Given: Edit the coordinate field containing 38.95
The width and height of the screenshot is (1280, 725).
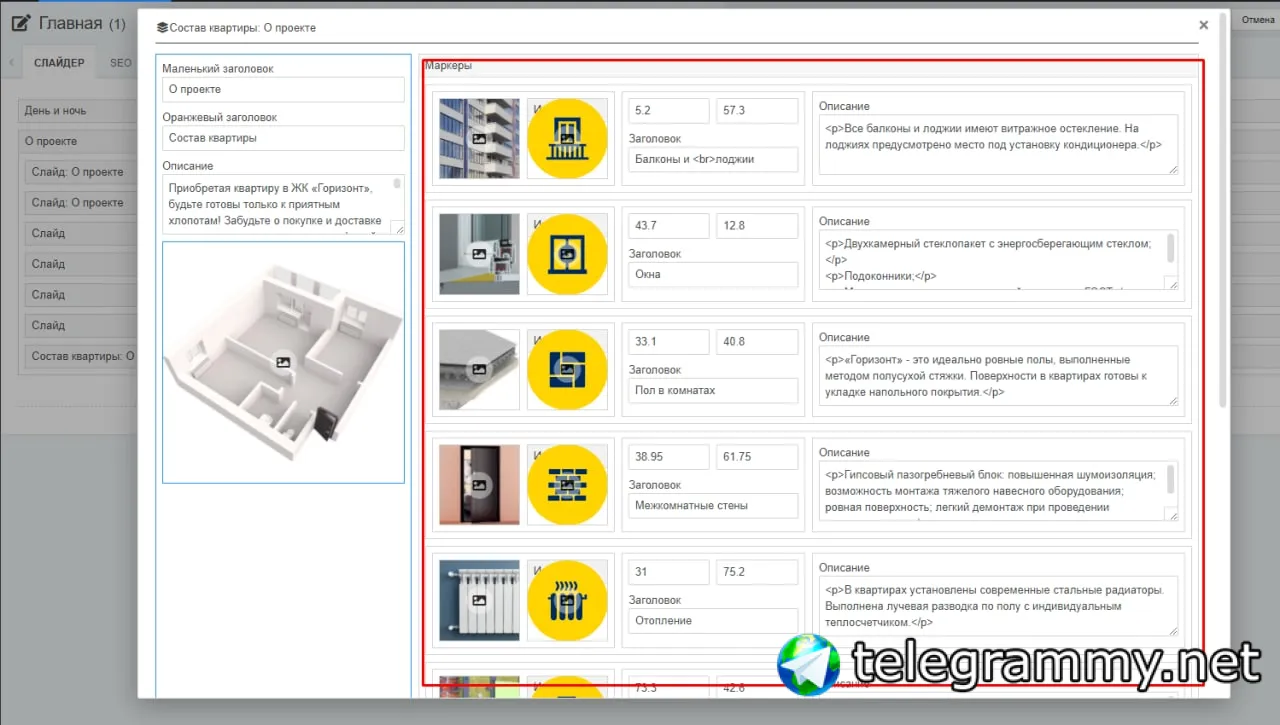Looking at the screenshot, I should coord(668,457).
